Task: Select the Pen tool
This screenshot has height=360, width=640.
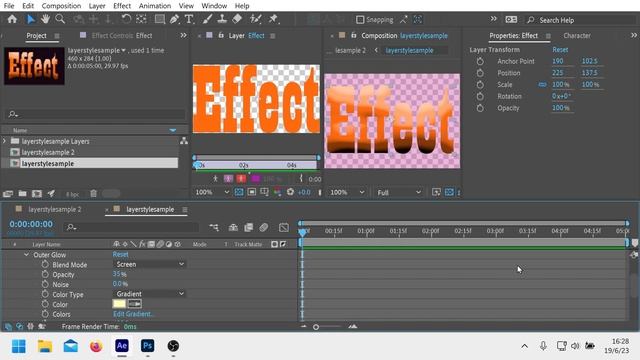Action: 174,19
